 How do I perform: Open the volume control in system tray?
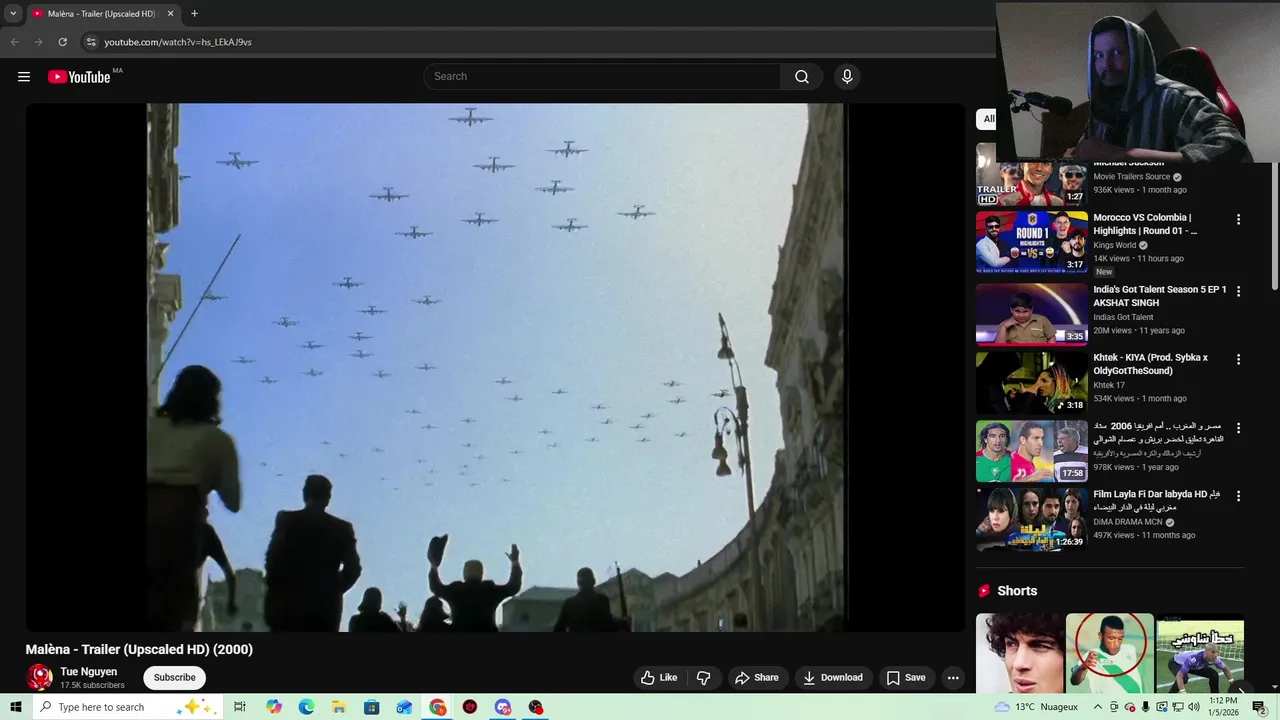point(1193,707)
